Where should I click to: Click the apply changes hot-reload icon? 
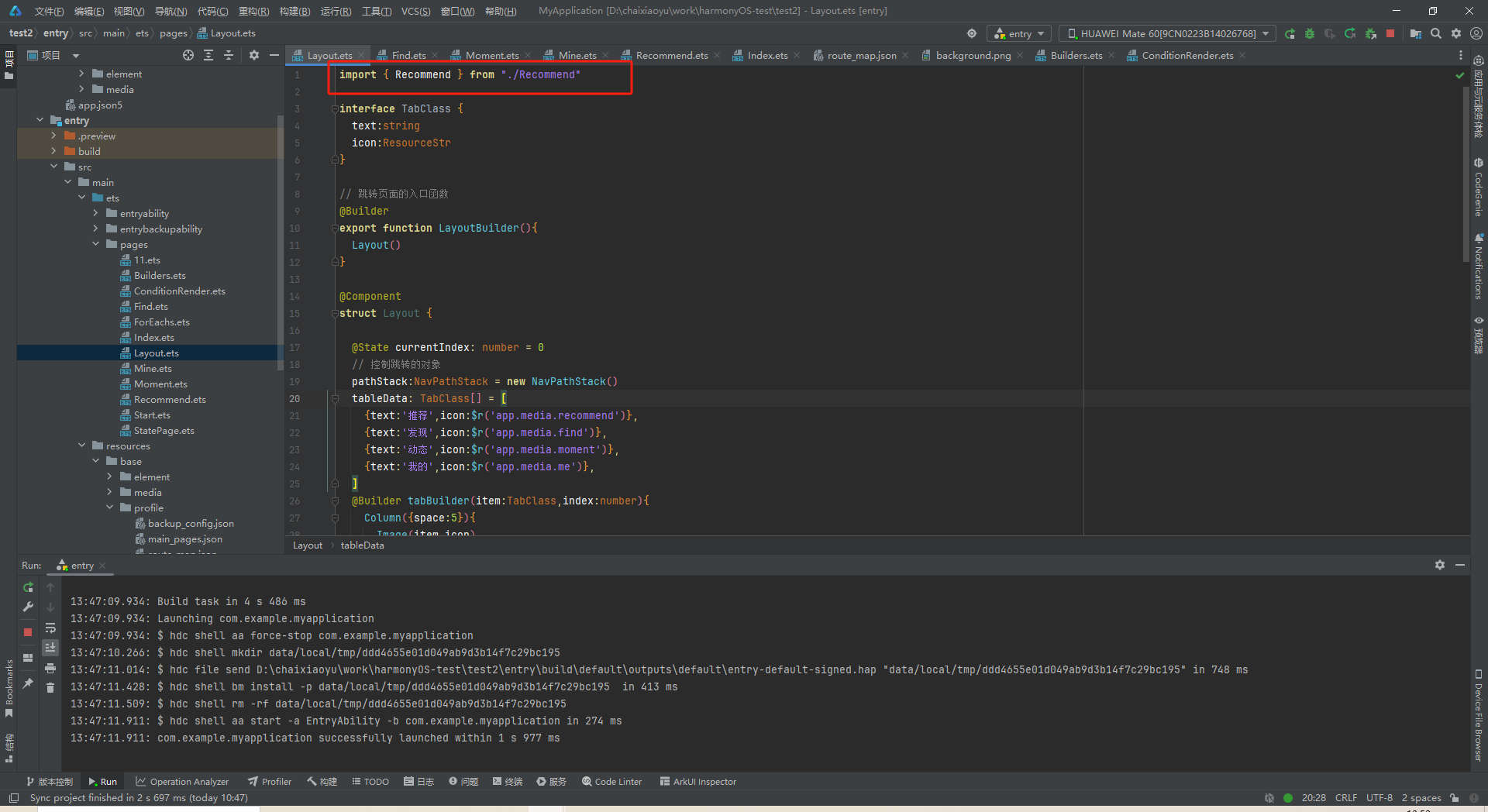pyautogui.click(x=1350, y=33)
